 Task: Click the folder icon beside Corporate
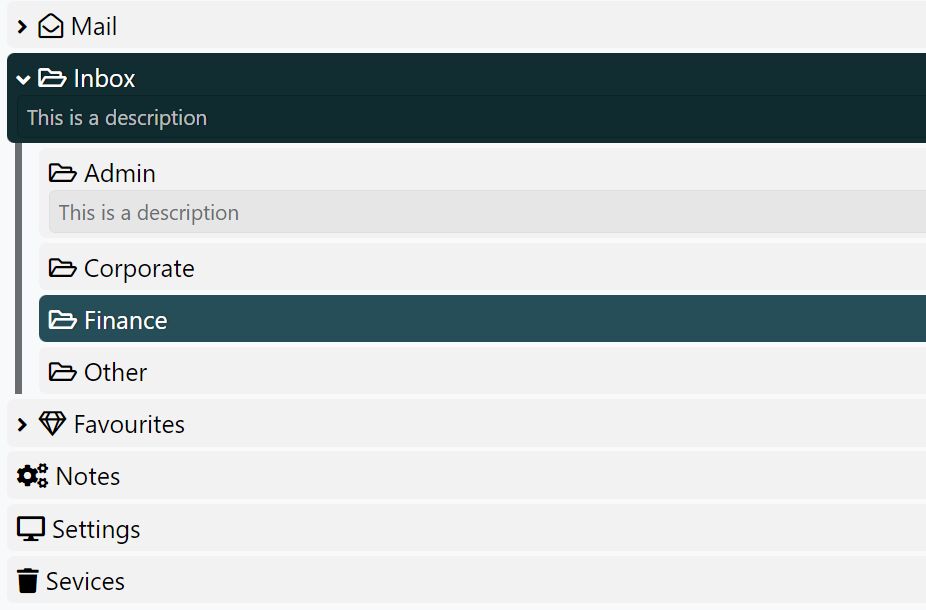click(x=62, y=267)
